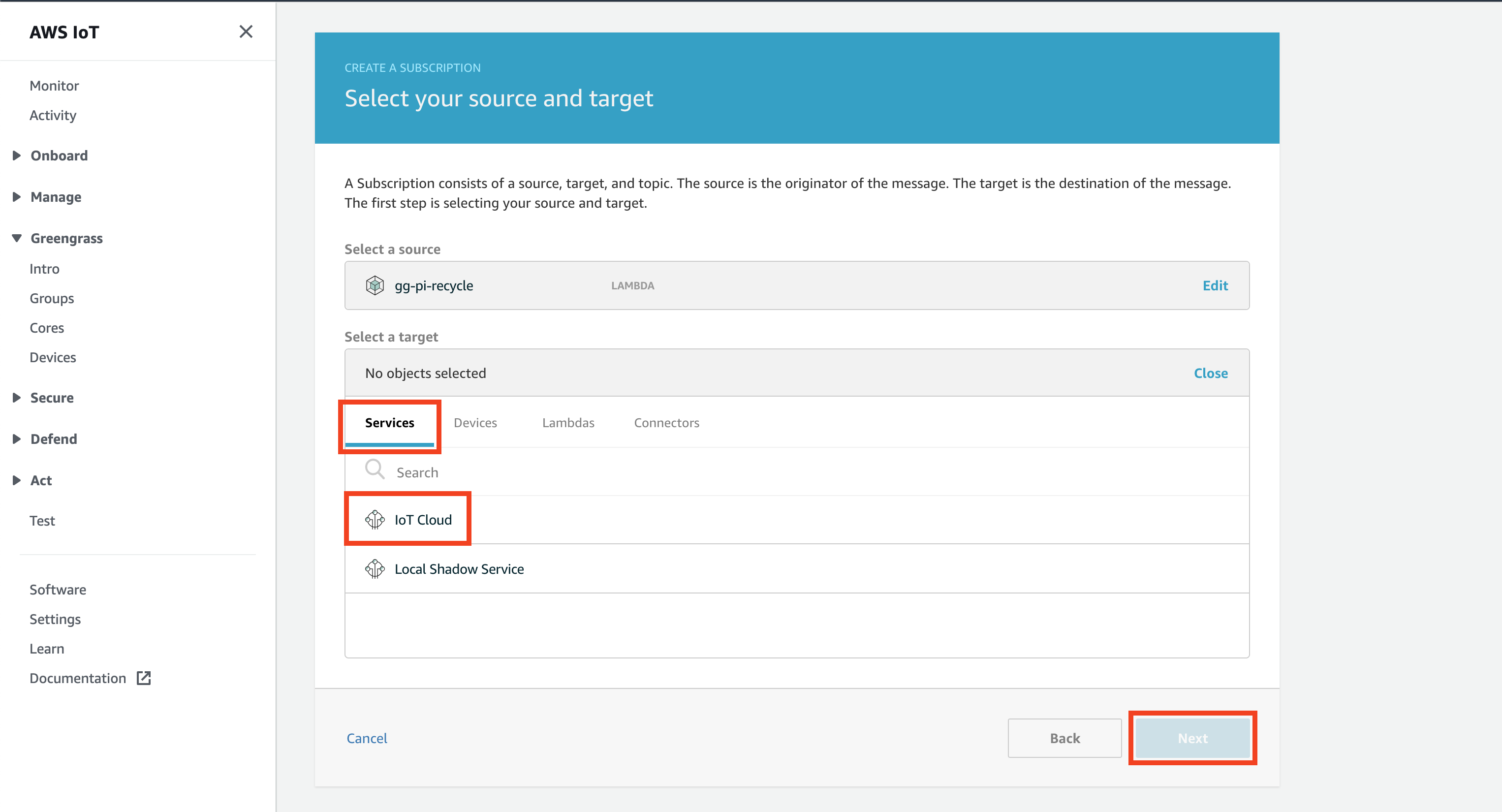Collapse the Greengrass section
Screen dimensions: 1502x812
click(16, 238)
